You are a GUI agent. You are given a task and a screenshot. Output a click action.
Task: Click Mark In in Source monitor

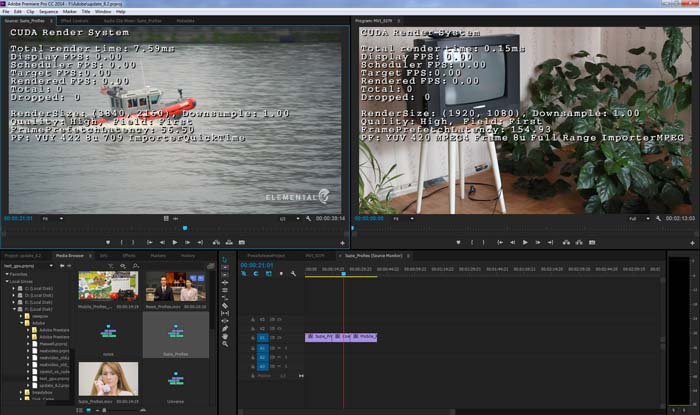tap(121, 242)
